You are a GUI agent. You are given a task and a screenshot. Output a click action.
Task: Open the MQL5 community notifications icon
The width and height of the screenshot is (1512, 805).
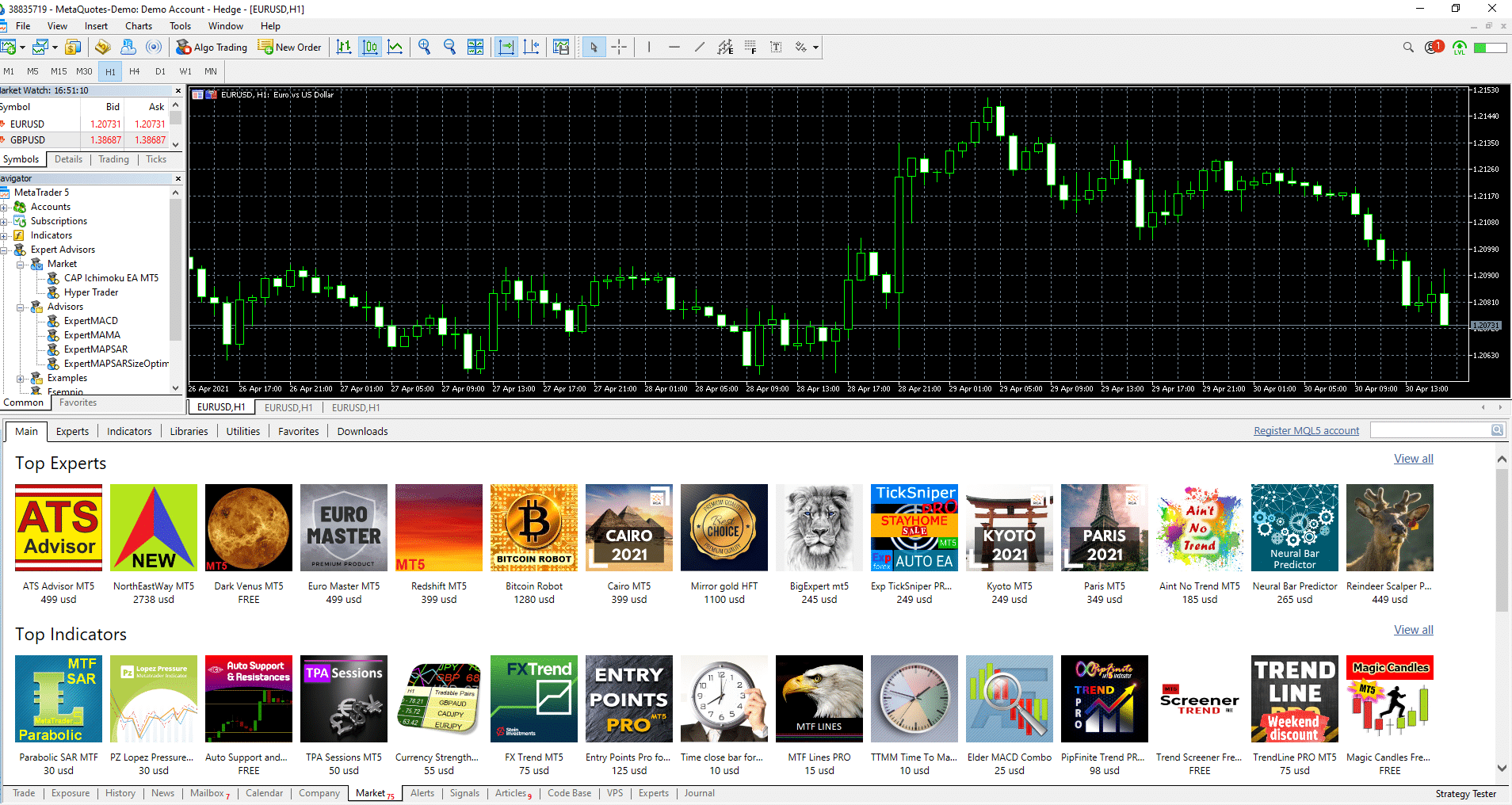(1434, 47)
